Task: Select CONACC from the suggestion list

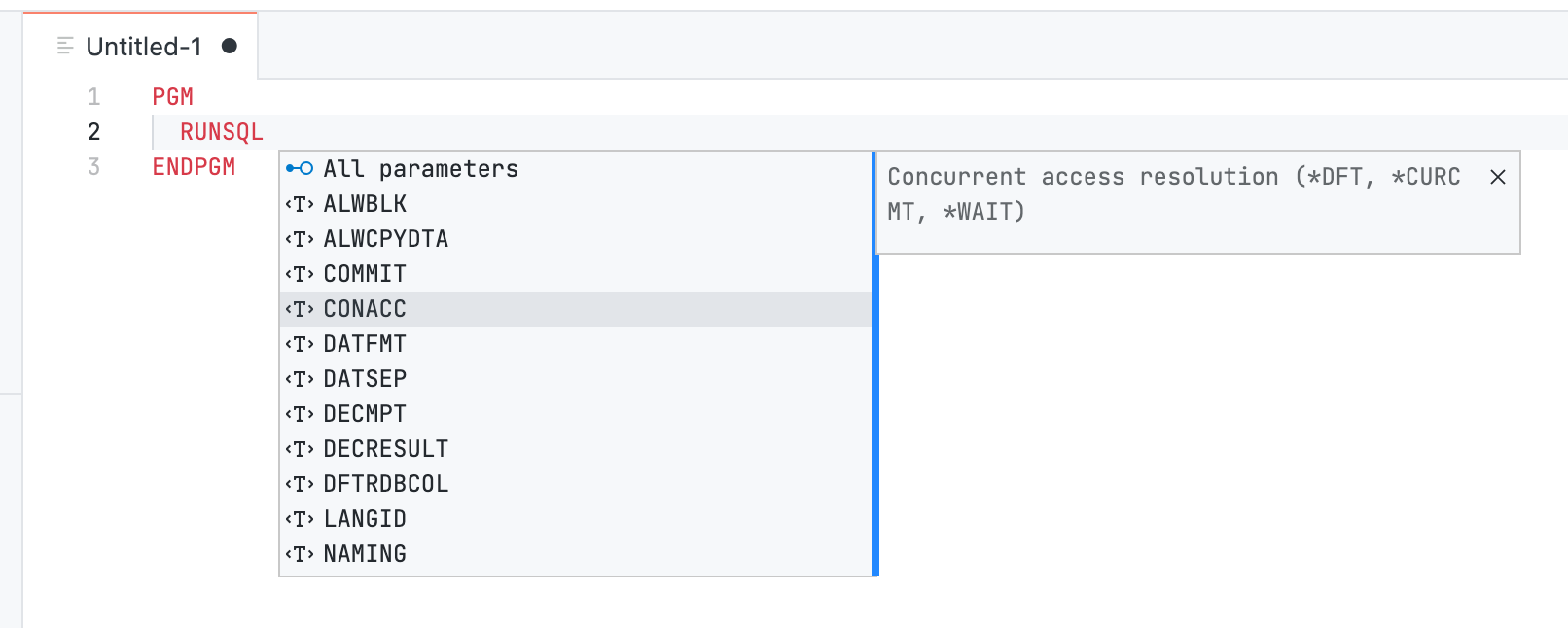Action: tap(364, 308)
